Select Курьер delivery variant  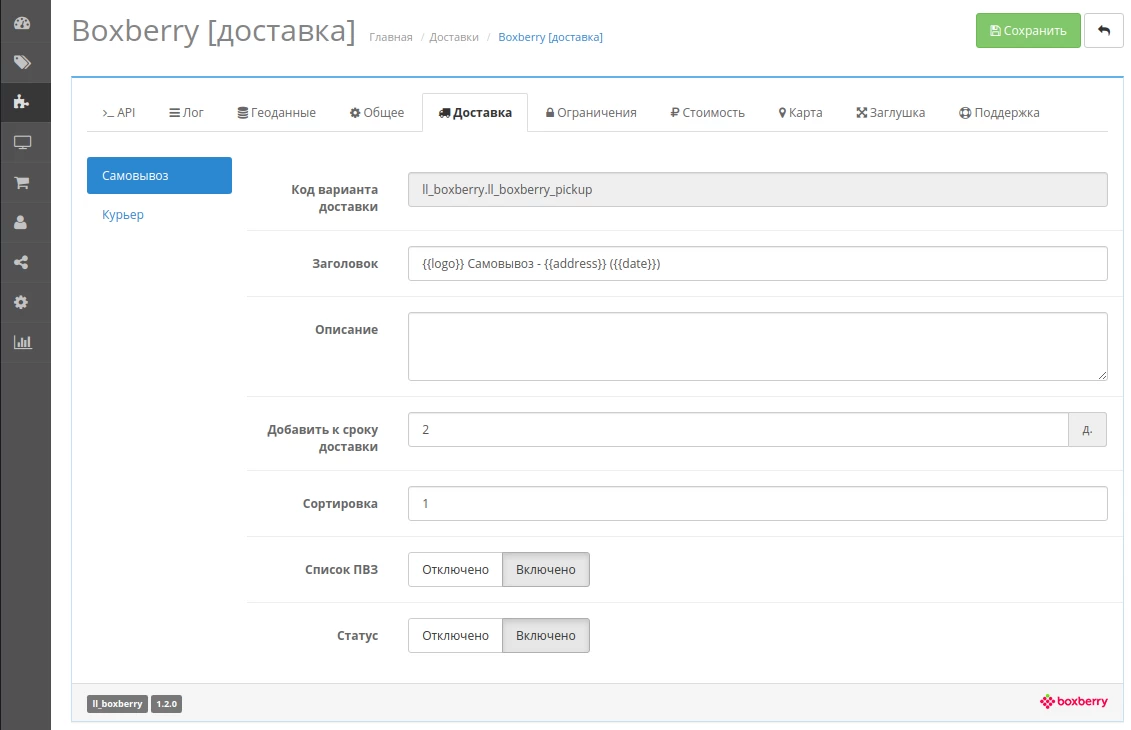point(123,214)
